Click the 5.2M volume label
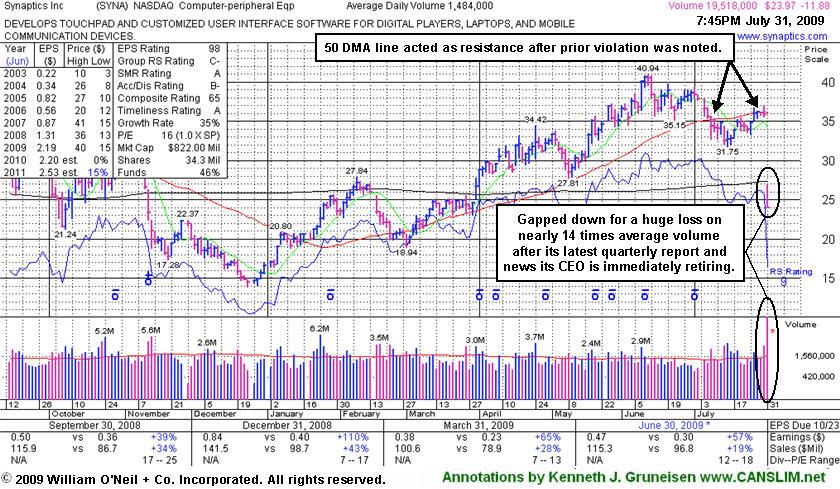Screen dimensions: 840x489 pyautogui.click(x=104, y=331)
